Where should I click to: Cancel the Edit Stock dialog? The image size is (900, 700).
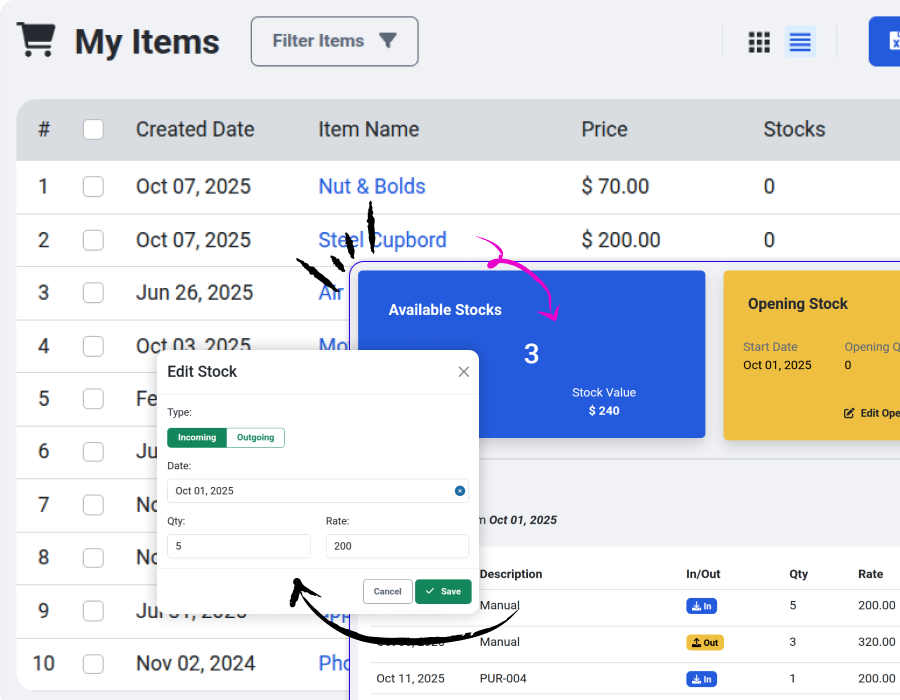click(387, 591)
